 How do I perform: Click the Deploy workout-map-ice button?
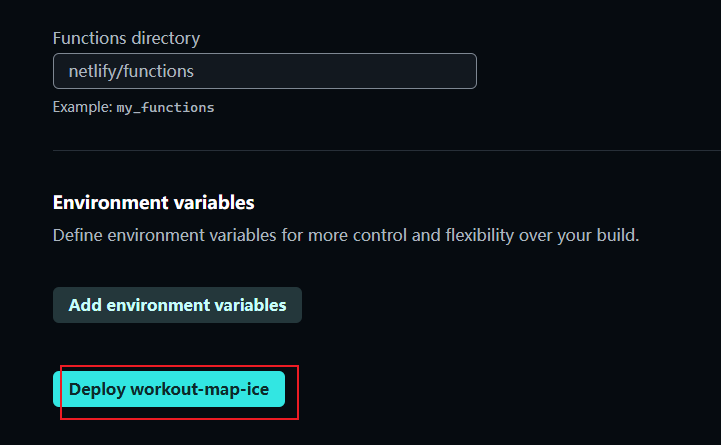click(x=169, y=389)
